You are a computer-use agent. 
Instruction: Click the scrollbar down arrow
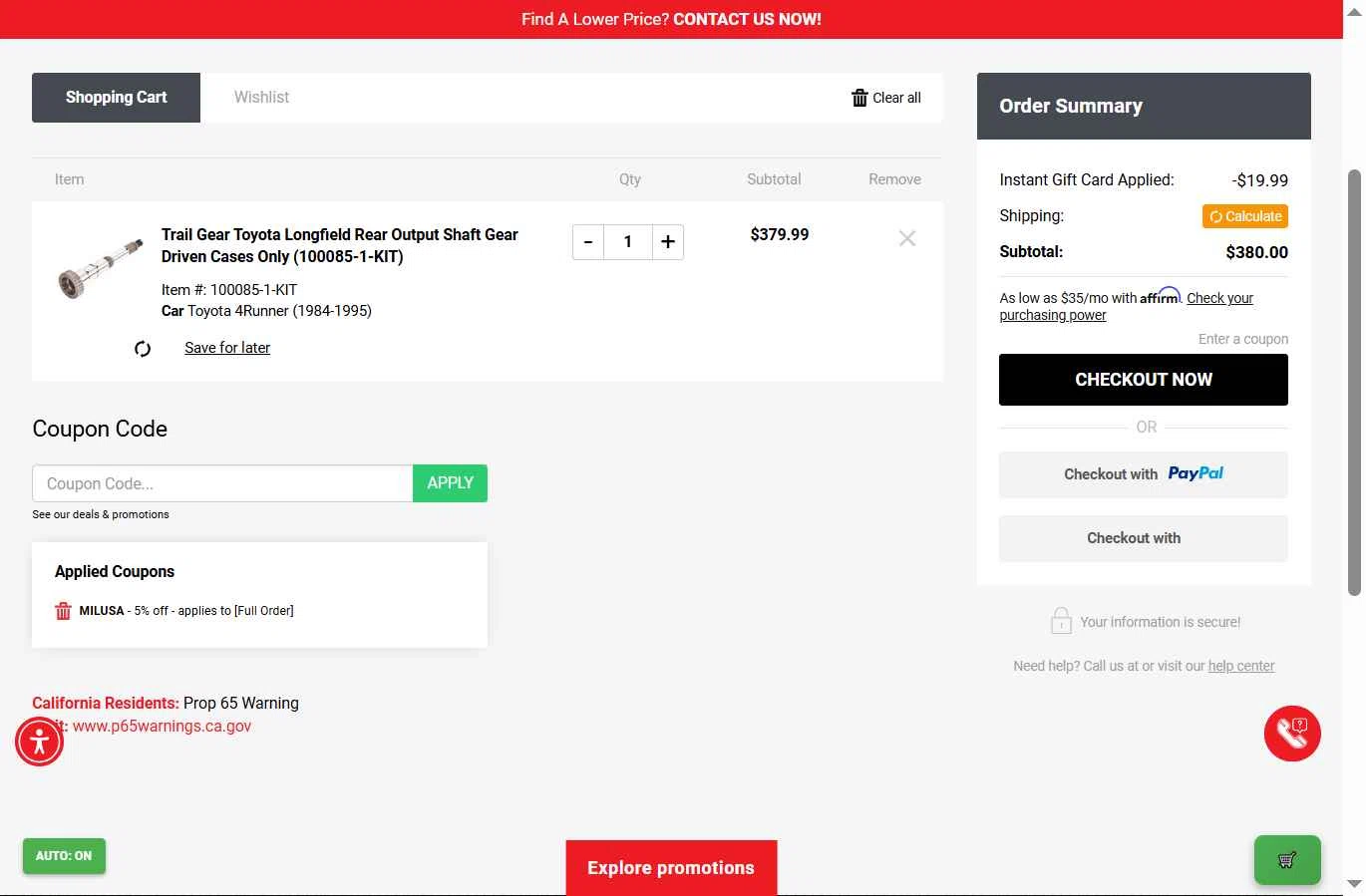(1354, 884)
